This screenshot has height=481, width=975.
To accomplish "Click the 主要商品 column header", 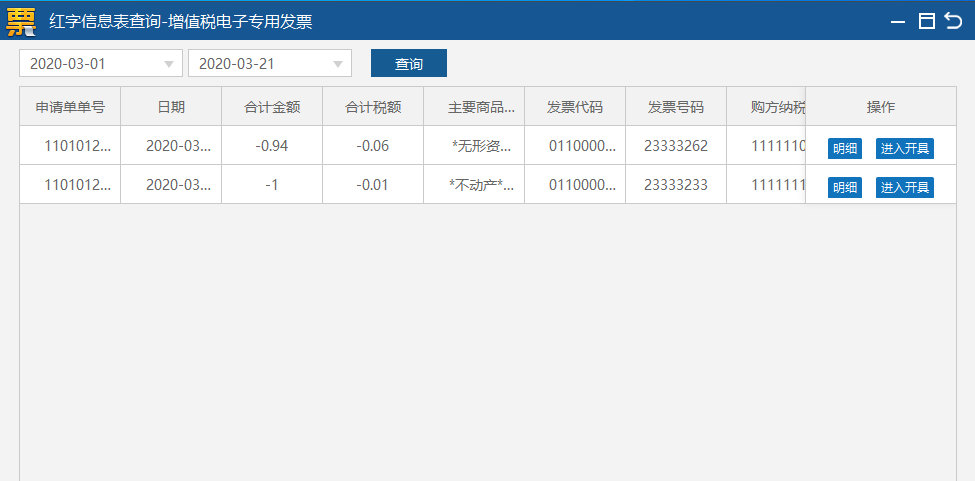I will 474,106.
